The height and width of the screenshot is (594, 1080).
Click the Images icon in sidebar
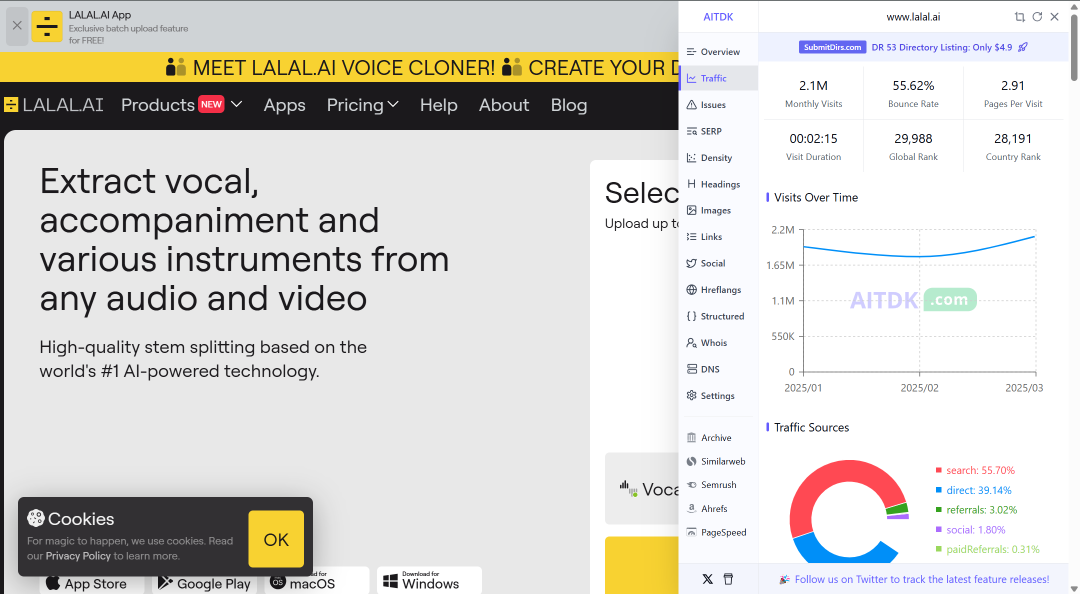(x=692, y=210)
